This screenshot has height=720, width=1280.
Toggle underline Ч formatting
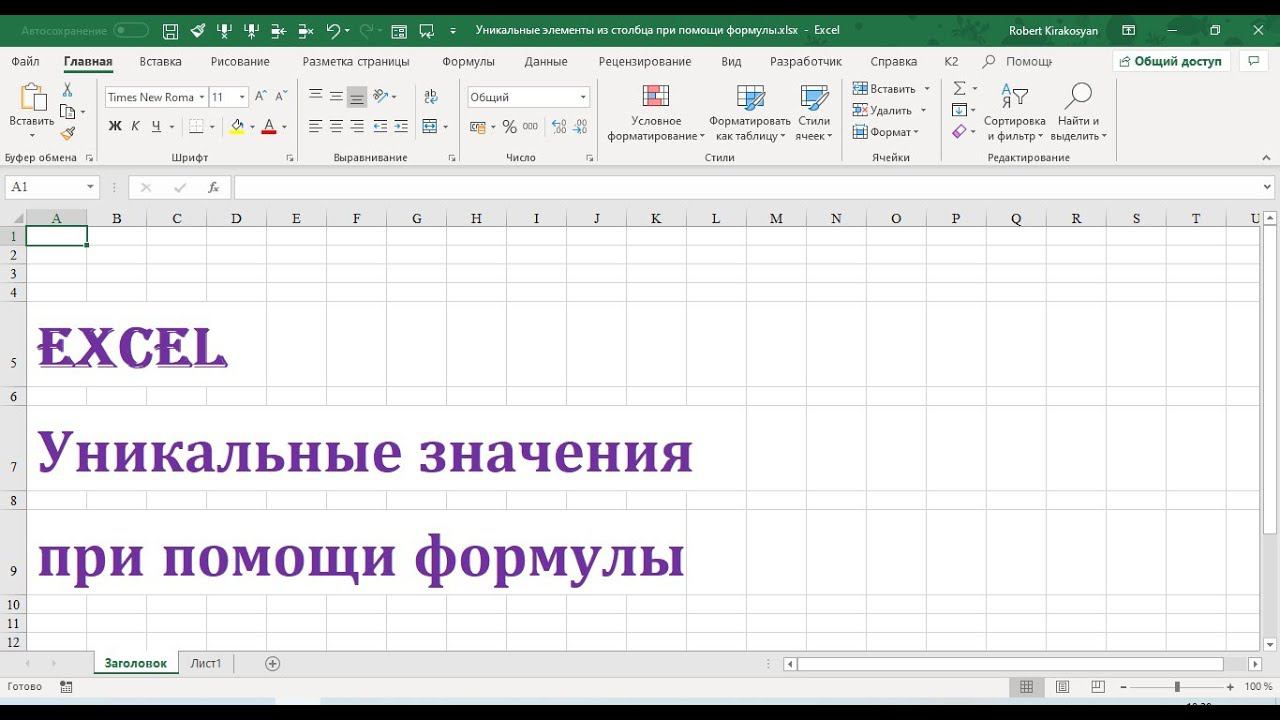[x=156, y=127]
